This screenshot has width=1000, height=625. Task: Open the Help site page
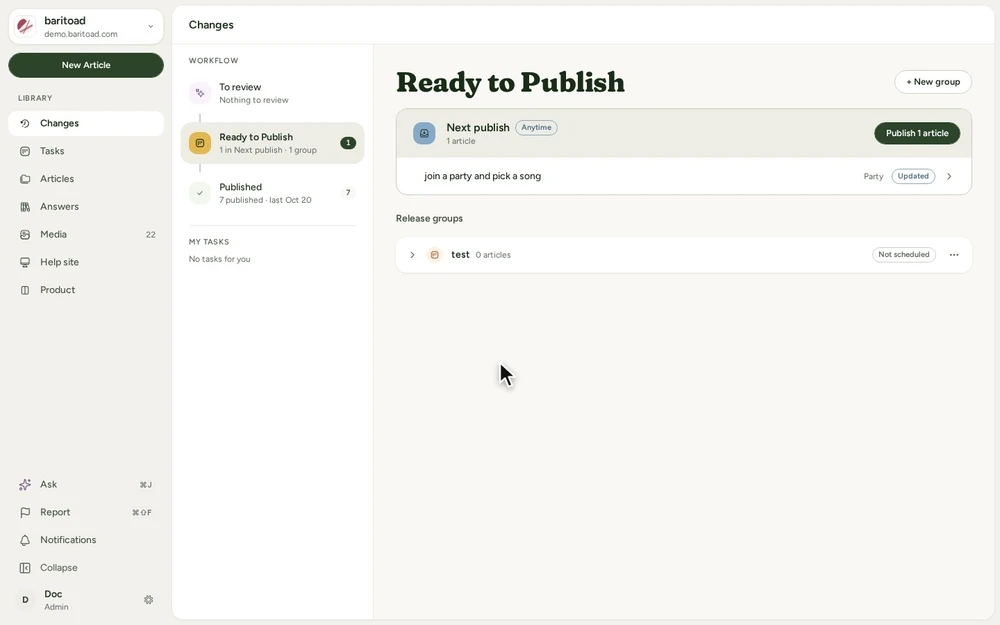click(86, 262)
